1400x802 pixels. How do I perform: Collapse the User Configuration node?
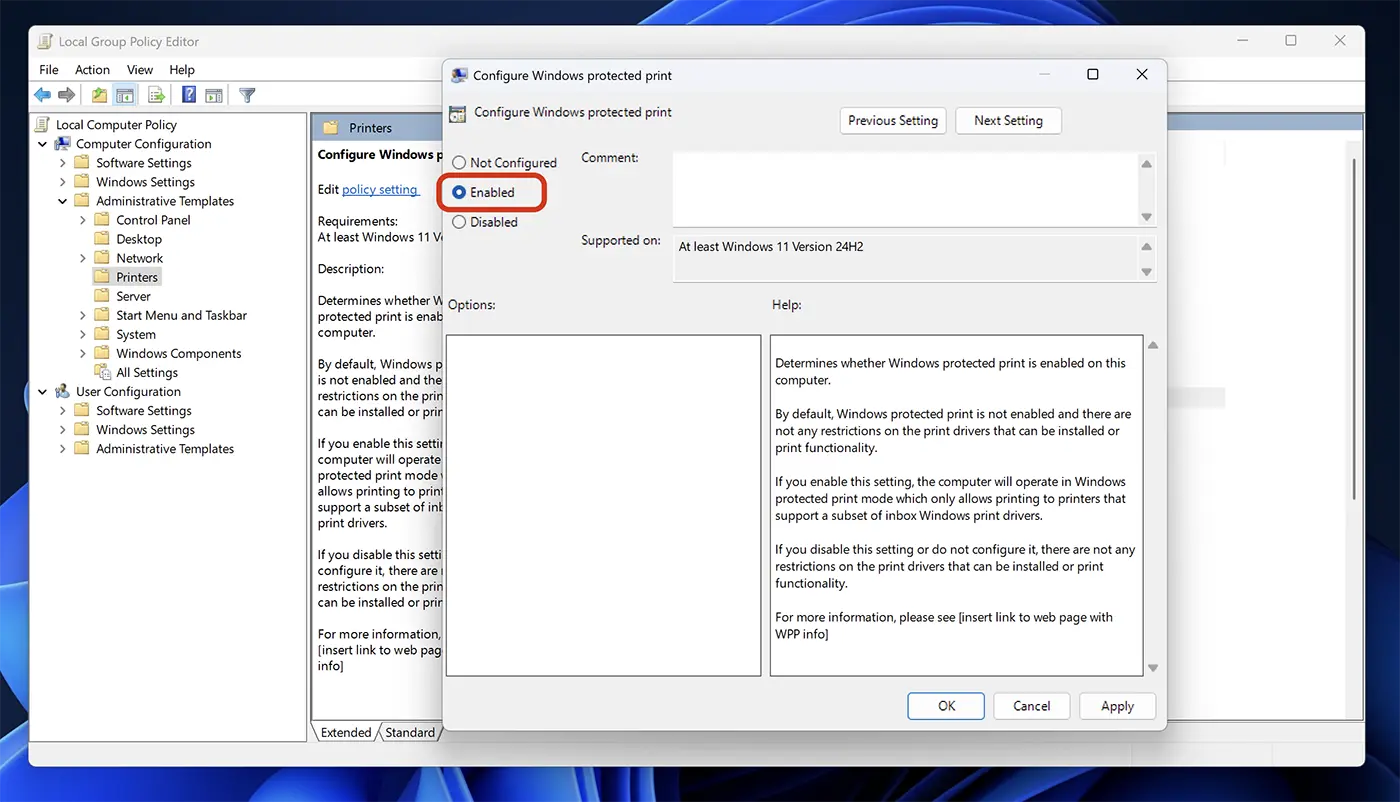[x=43, y=392]
